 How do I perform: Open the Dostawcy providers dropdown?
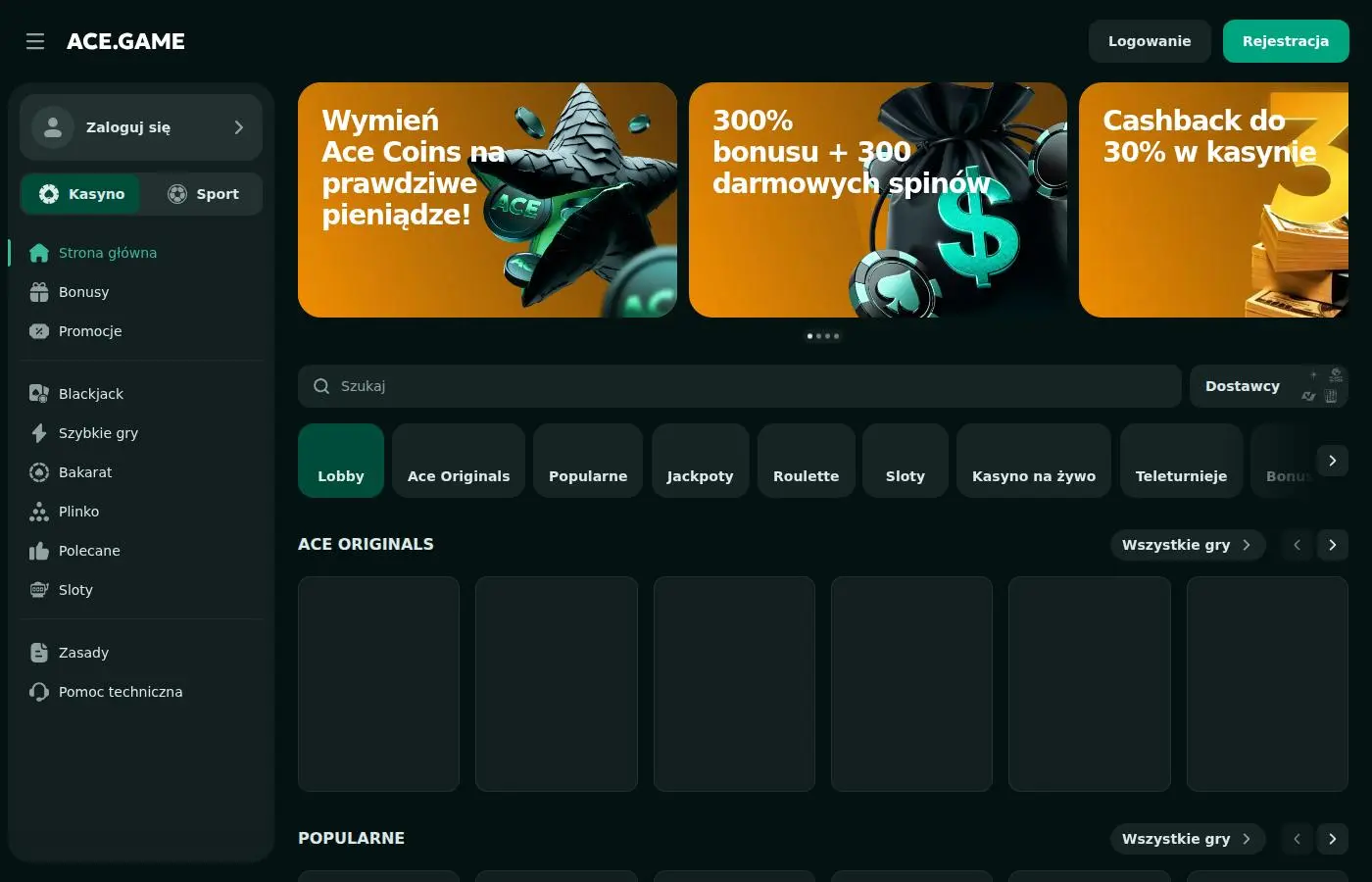1269,386
